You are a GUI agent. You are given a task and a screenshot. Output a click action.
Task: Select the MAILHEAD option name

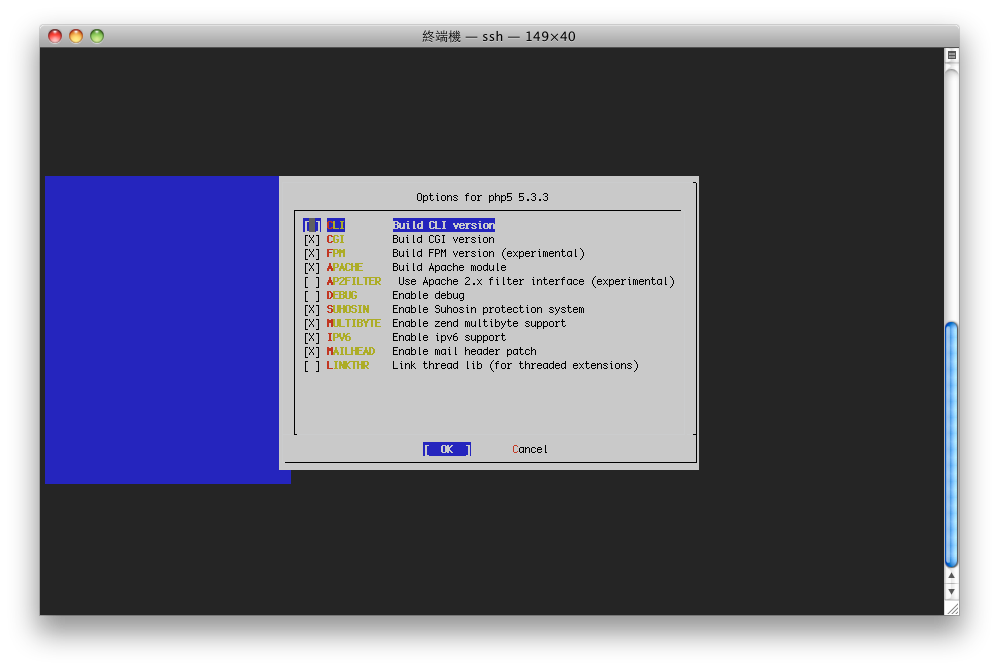click(350, 352)
